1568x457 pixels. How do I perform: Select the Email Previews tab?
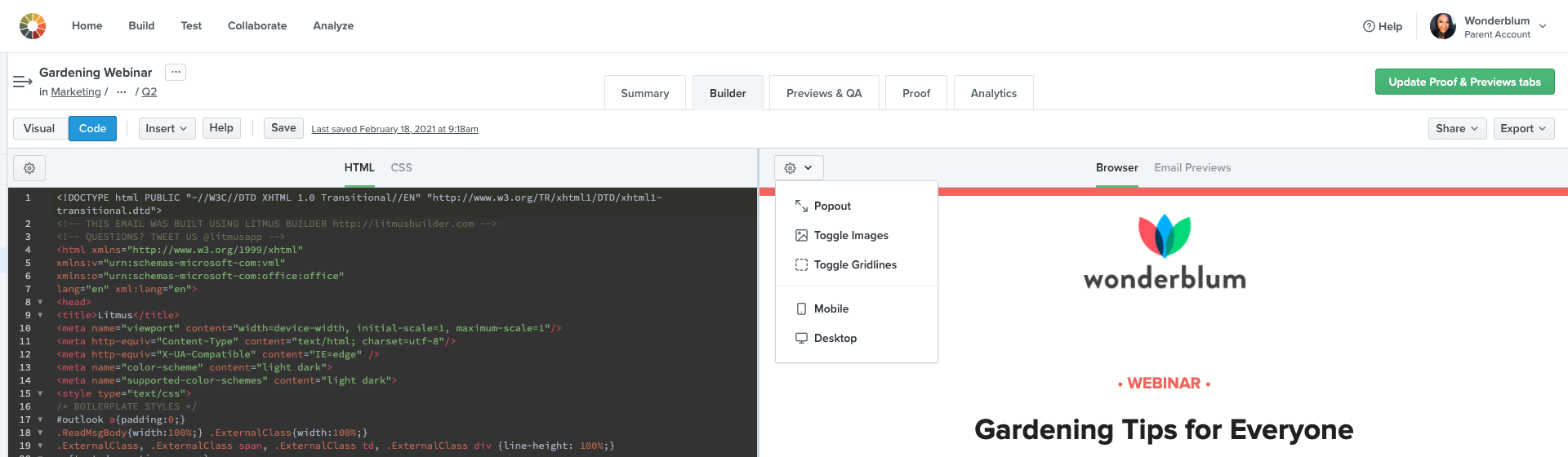(1192, 167)
